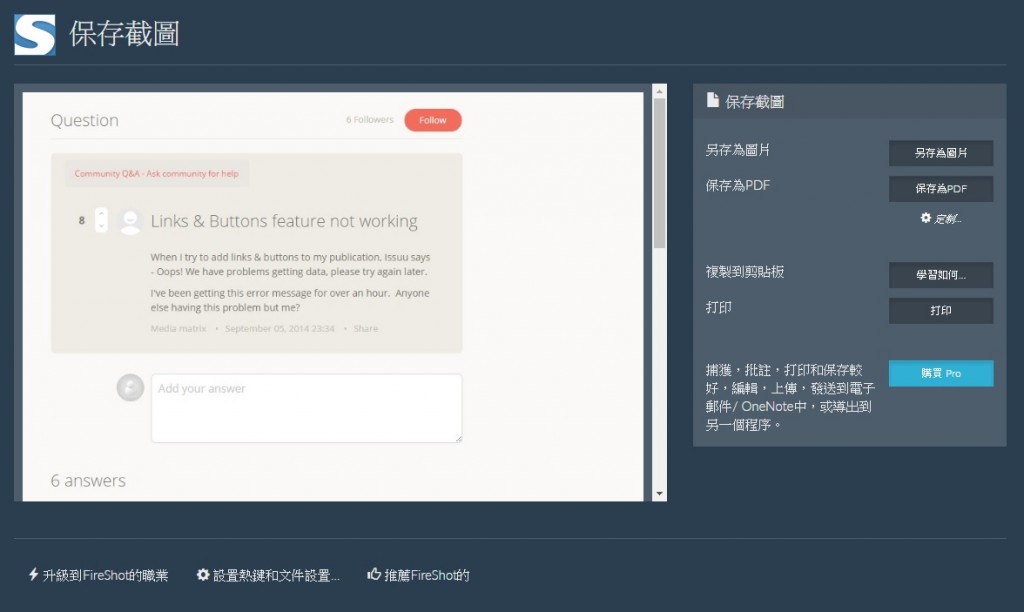
Task: Click the September 05, 2014 23:34 timestamp
Action: coord(280,329)
